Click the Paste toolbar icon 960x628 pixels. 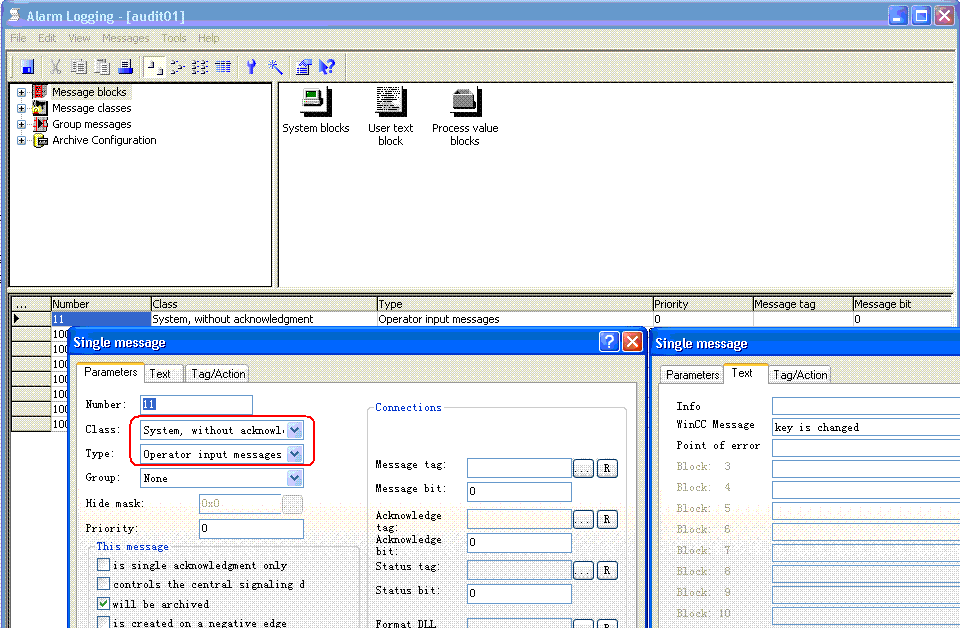(x=102, y=67)
